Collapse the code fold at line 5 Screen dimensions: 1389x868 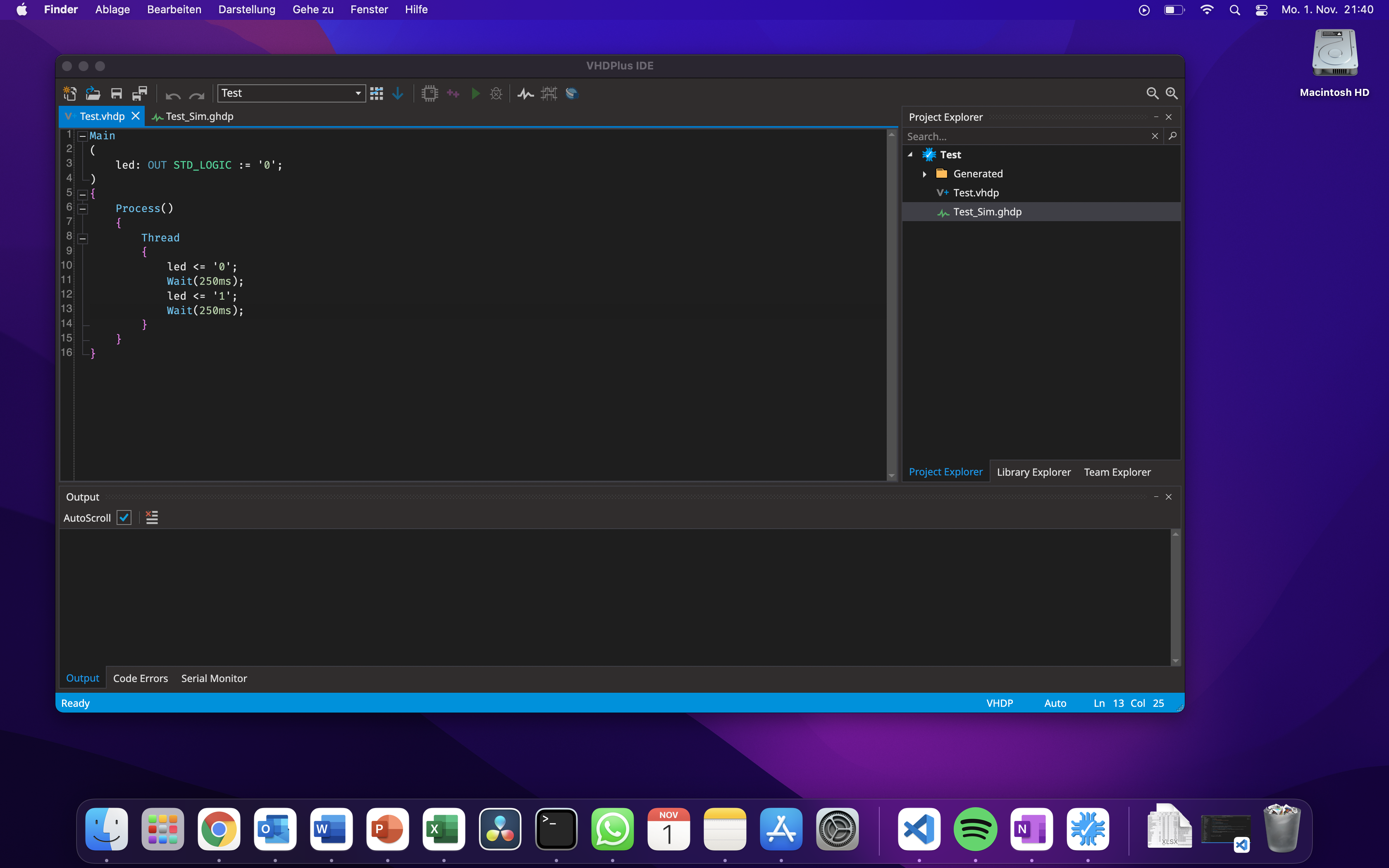83,195
